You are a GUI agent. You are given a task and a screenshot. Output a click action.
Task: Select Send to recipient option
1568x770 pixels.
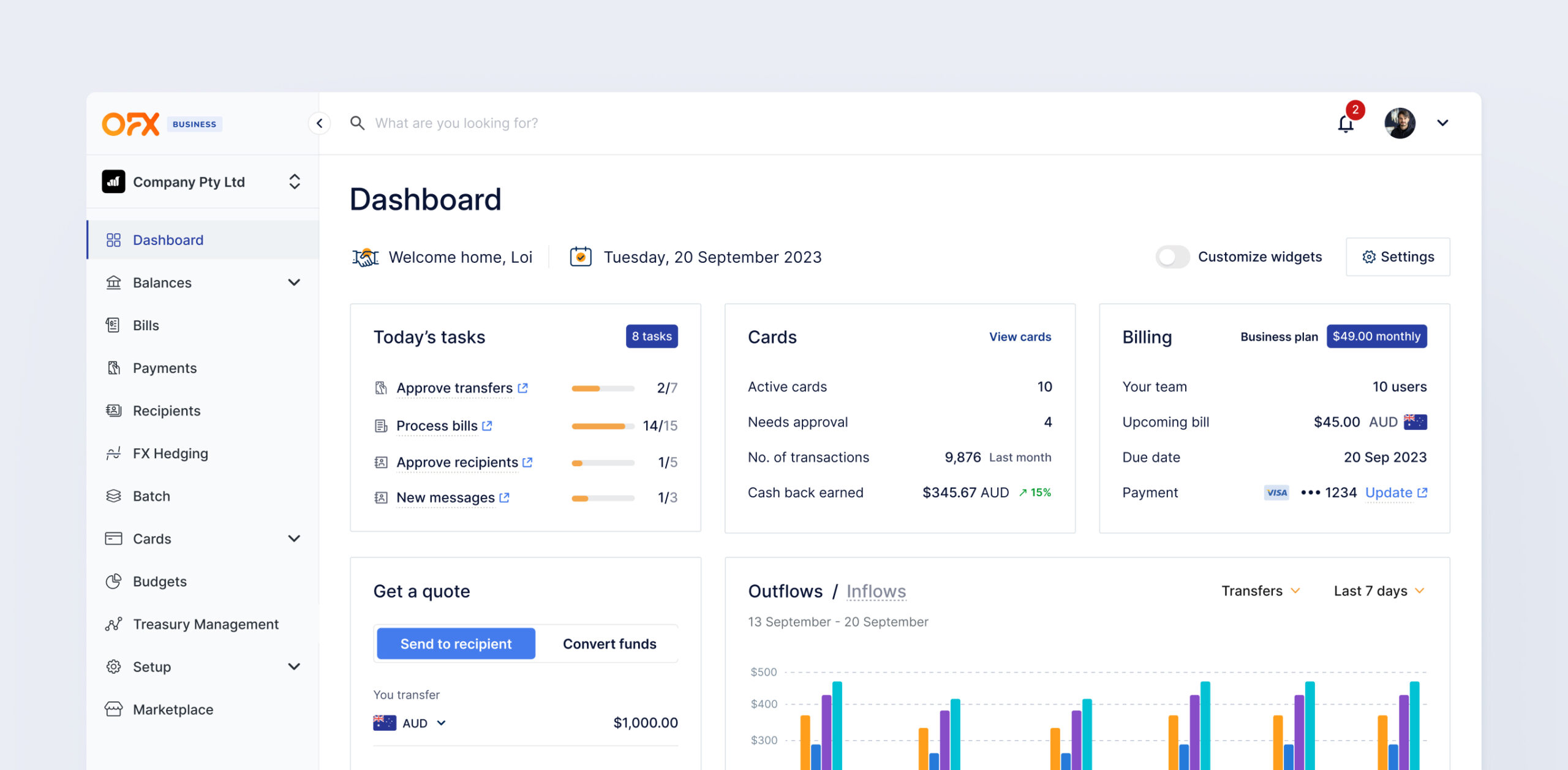[456, 644]
